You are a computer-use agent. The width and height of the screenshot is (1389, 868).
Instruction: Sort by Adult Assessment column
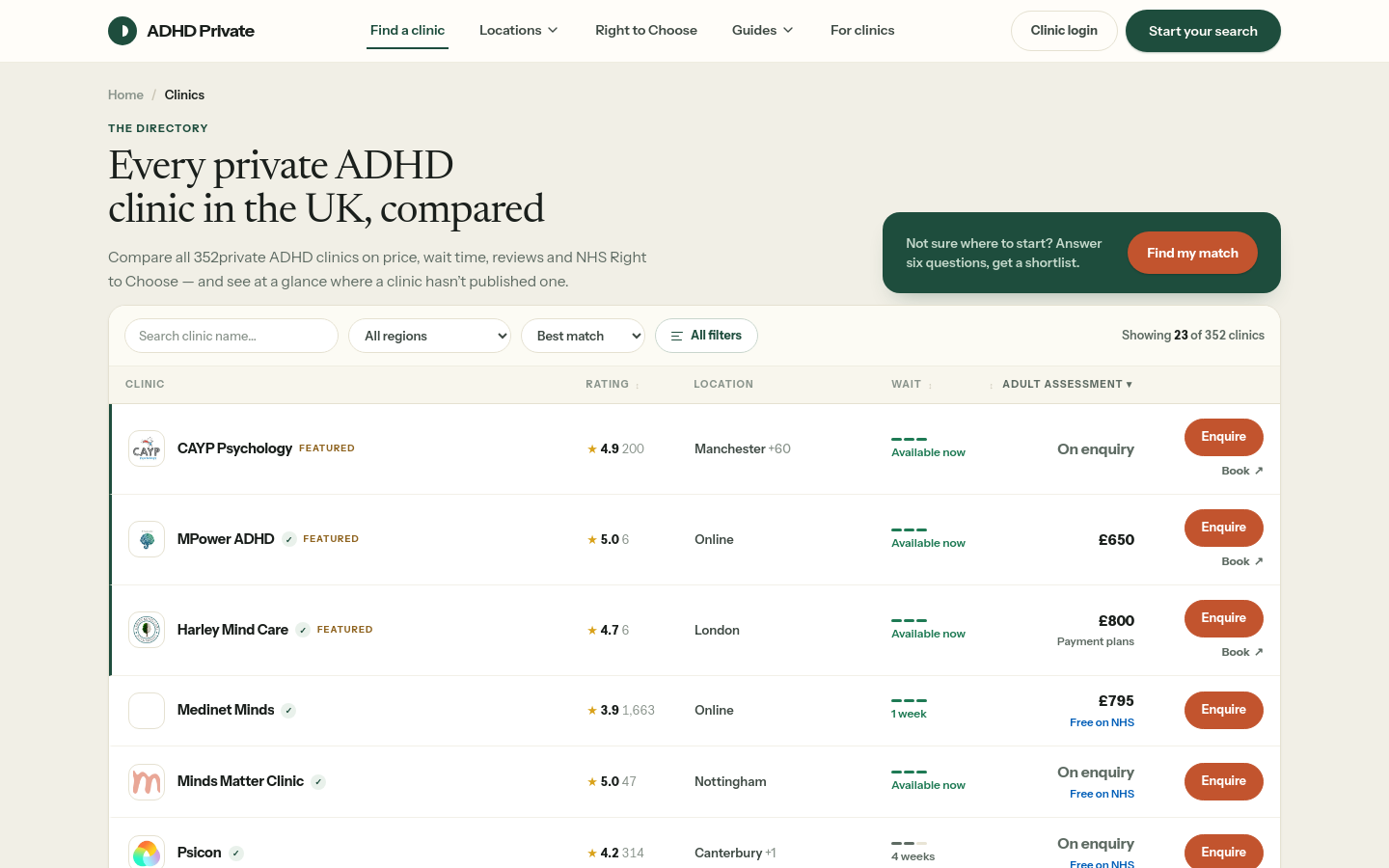(x=1067, y=384)
